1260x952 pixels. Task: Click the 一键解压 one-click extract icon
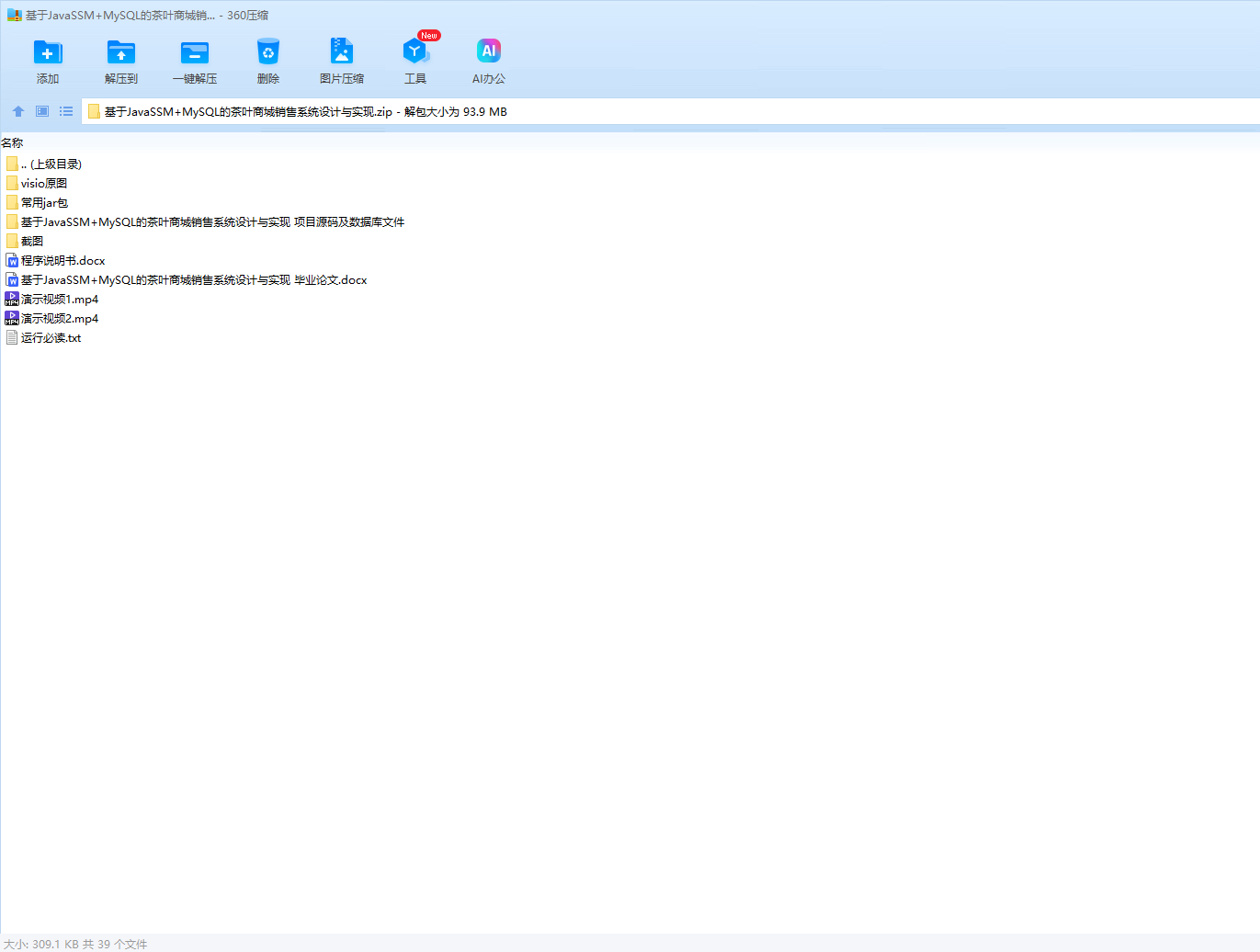pyautogui.click(x=195, y=52)
